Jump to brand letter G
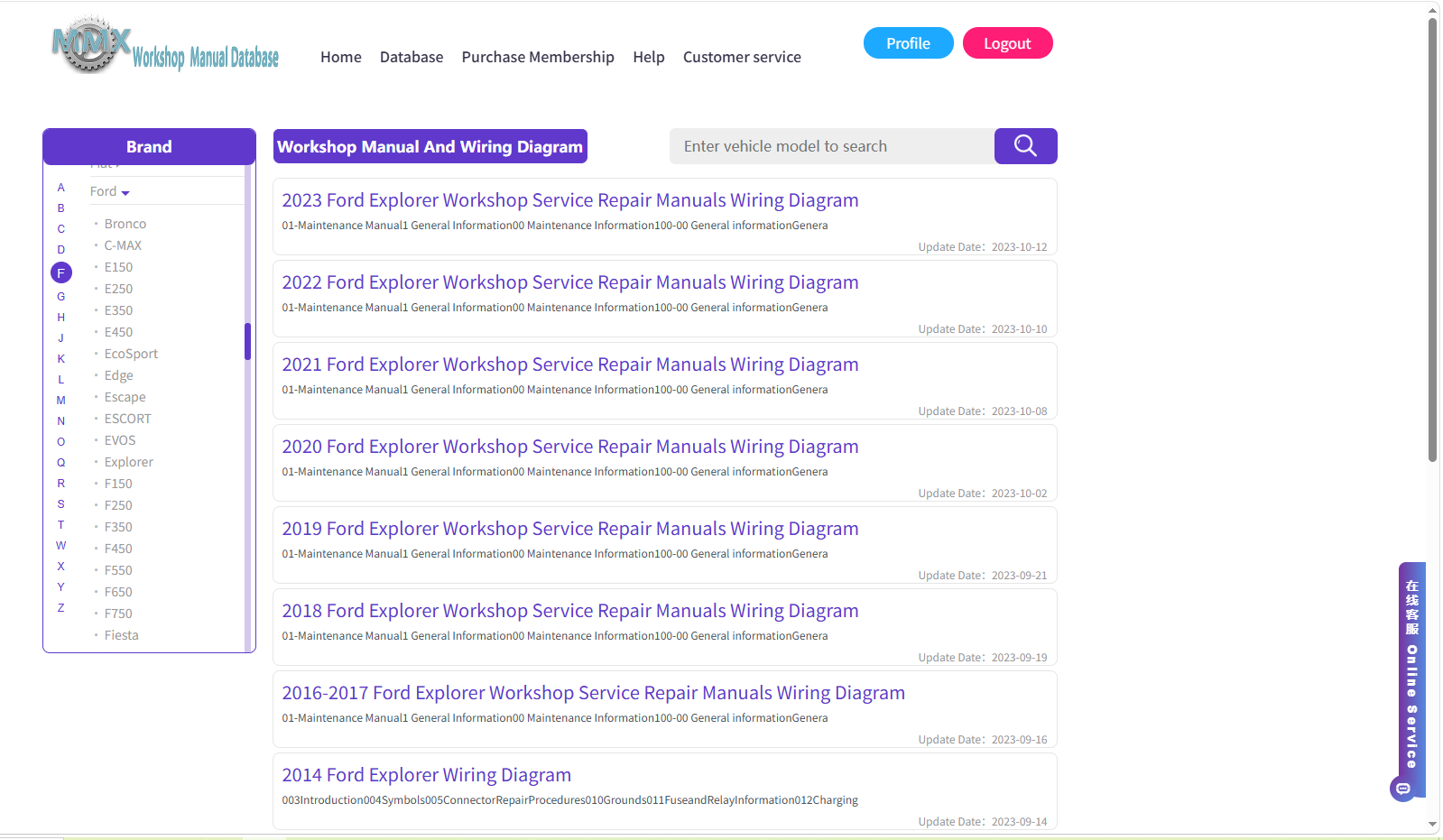This screenshot has width=1443, height=840. [x=61, y=297]
